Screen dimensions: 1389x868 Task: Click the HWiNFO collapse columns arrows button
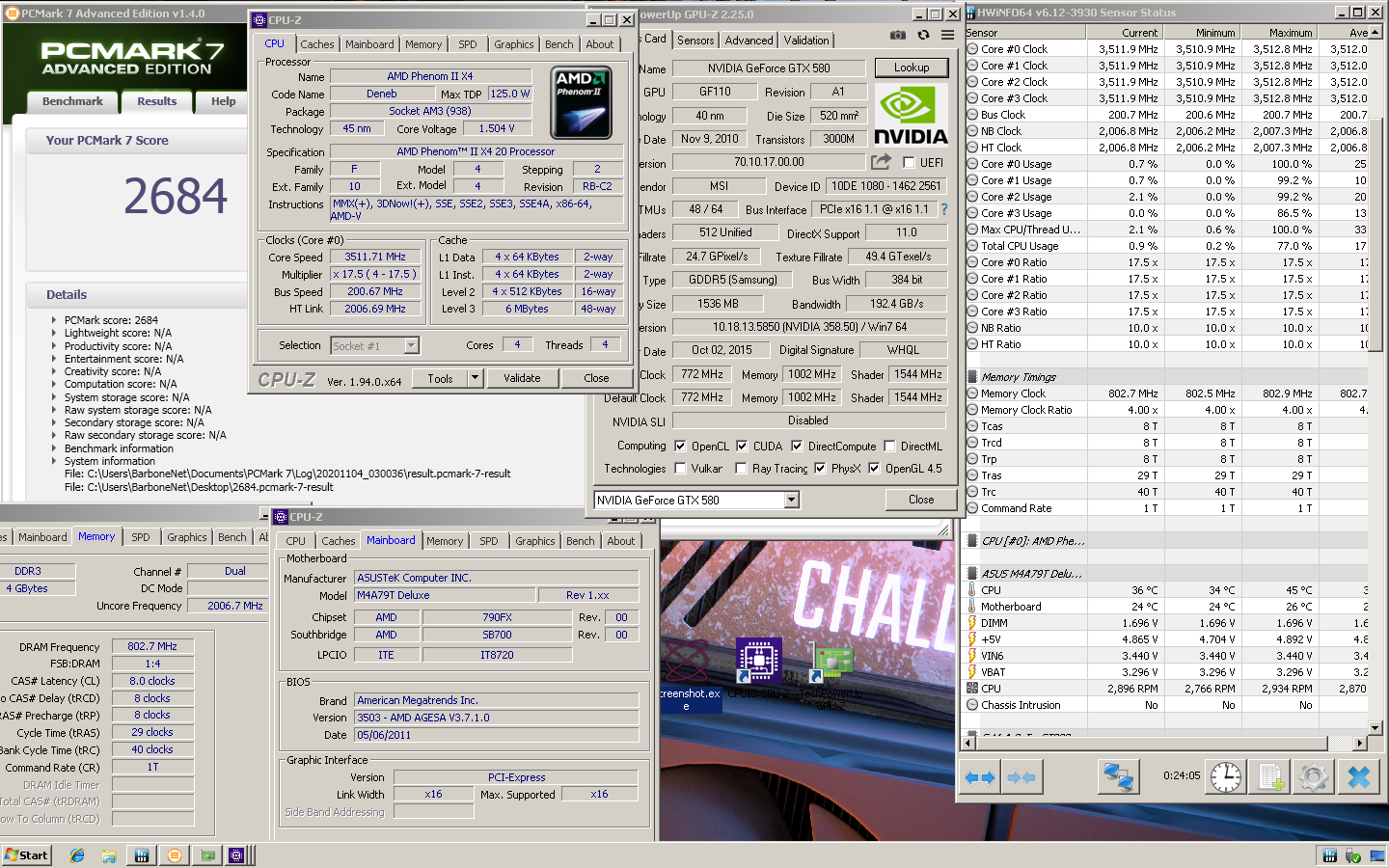1021,777
